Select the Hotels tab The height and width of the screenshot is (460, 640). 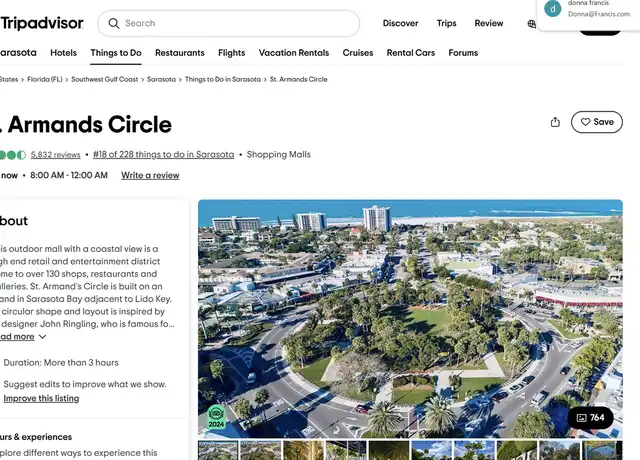[x=63, y=53]
